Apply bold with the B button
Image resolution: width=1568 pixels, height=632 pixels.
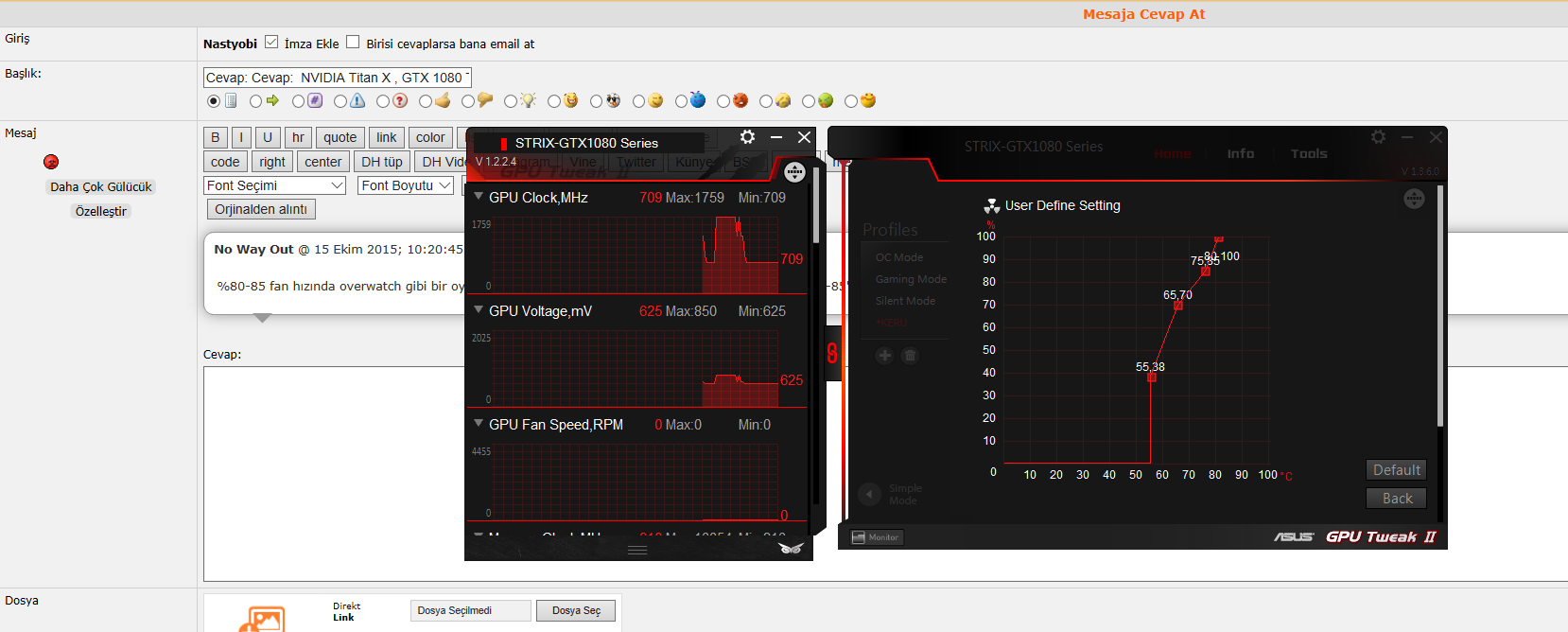pyautogui.click(x=215, y=137)
